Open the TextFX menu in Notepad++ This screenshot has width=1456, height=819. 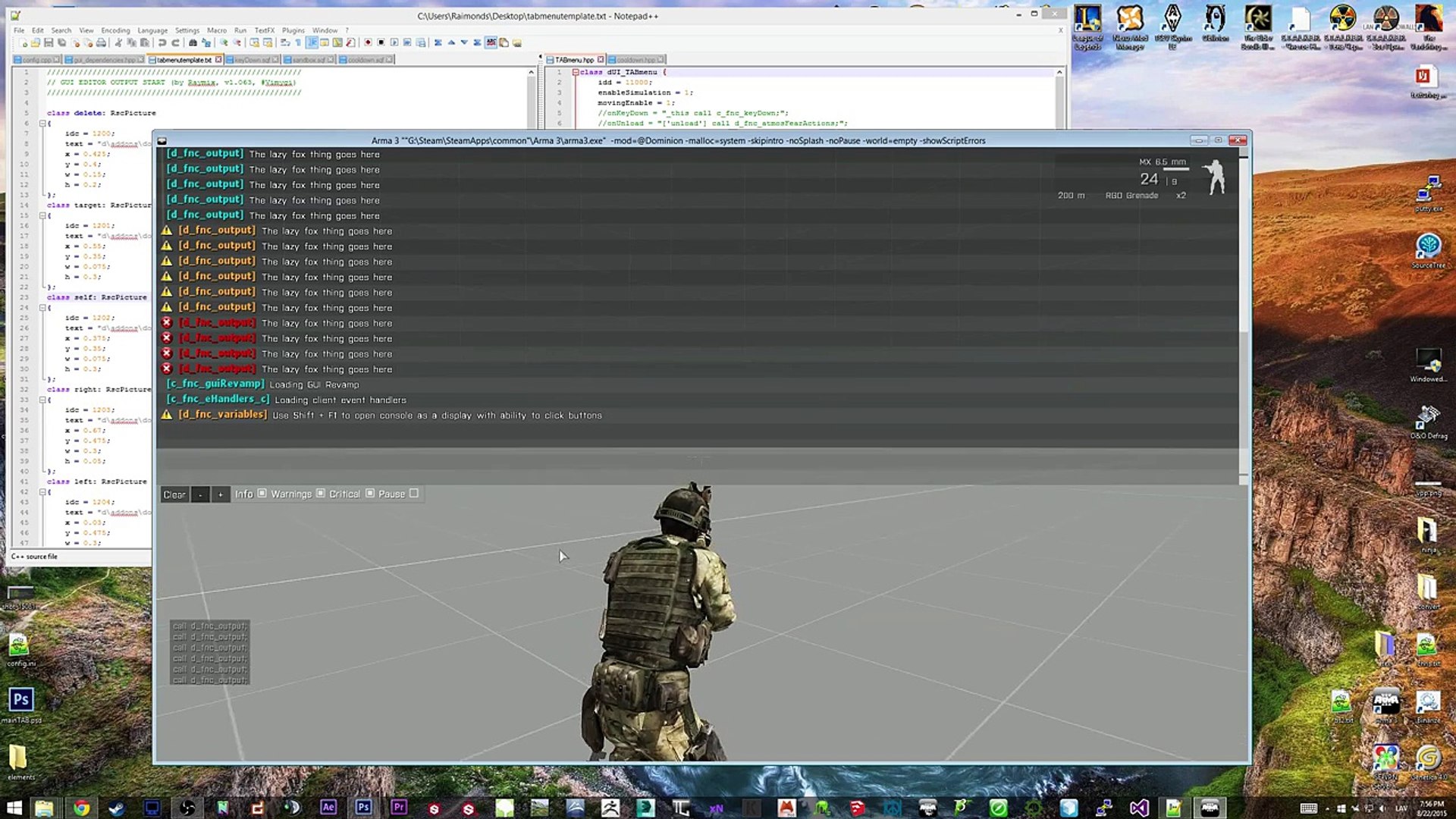tap(264, 30)
